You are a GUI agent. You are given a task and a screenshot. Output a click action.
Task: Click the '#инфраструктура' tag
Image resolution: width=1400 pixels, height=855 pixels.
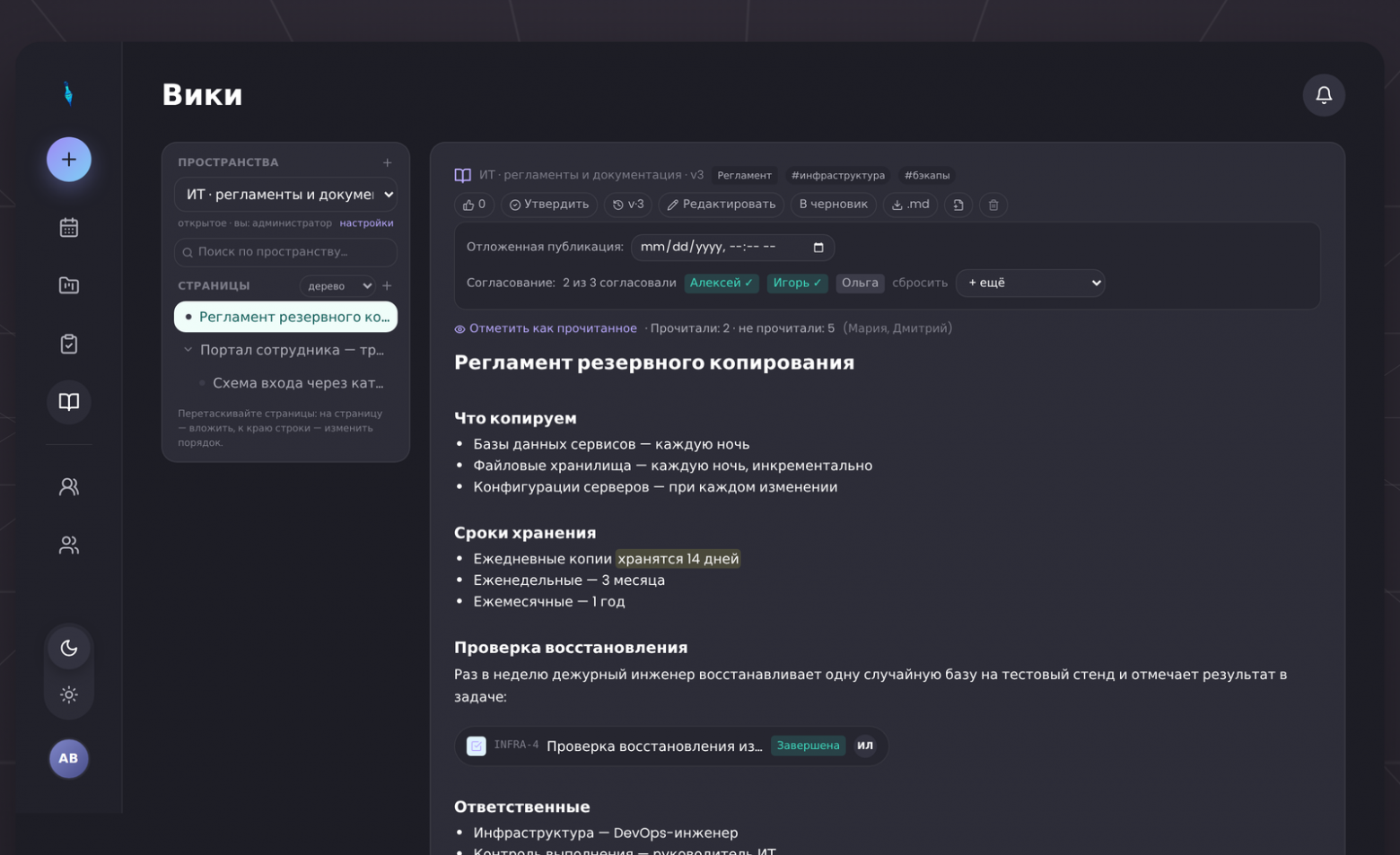pyautogui.click(x=838, y=176)
